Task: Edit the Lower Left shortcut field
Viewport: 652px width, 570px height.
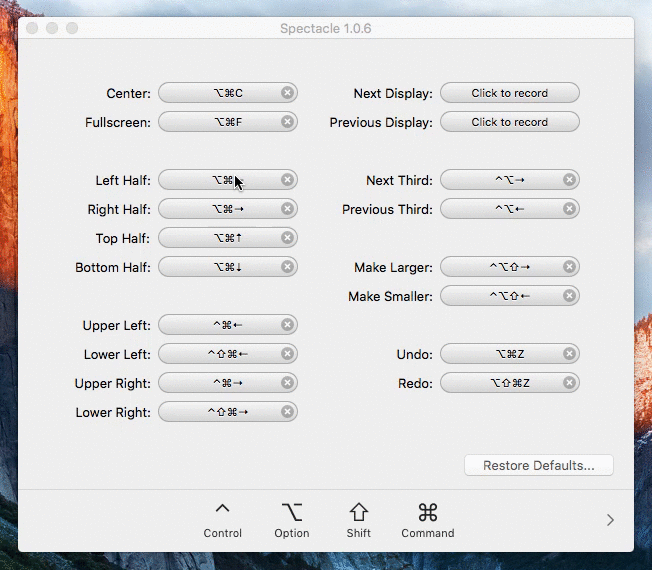Action: tap(228, 354)
